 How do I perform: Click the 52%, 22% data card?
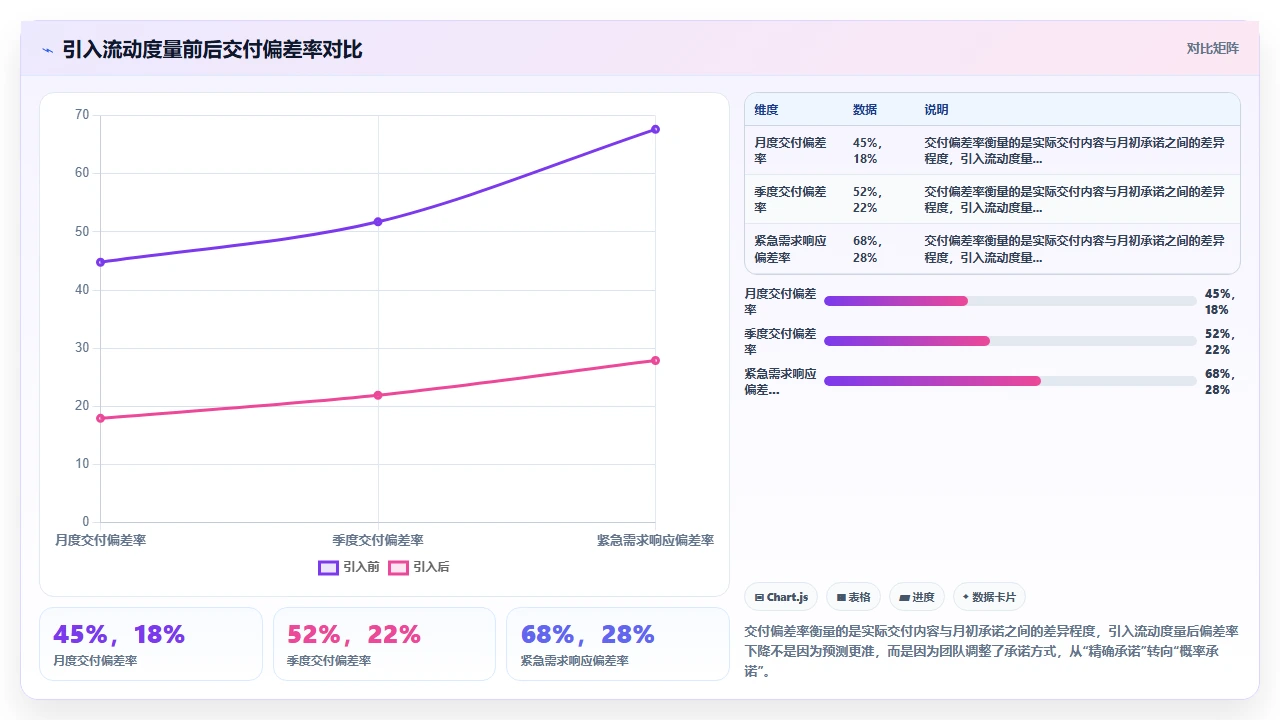click(x=384, y=644)
